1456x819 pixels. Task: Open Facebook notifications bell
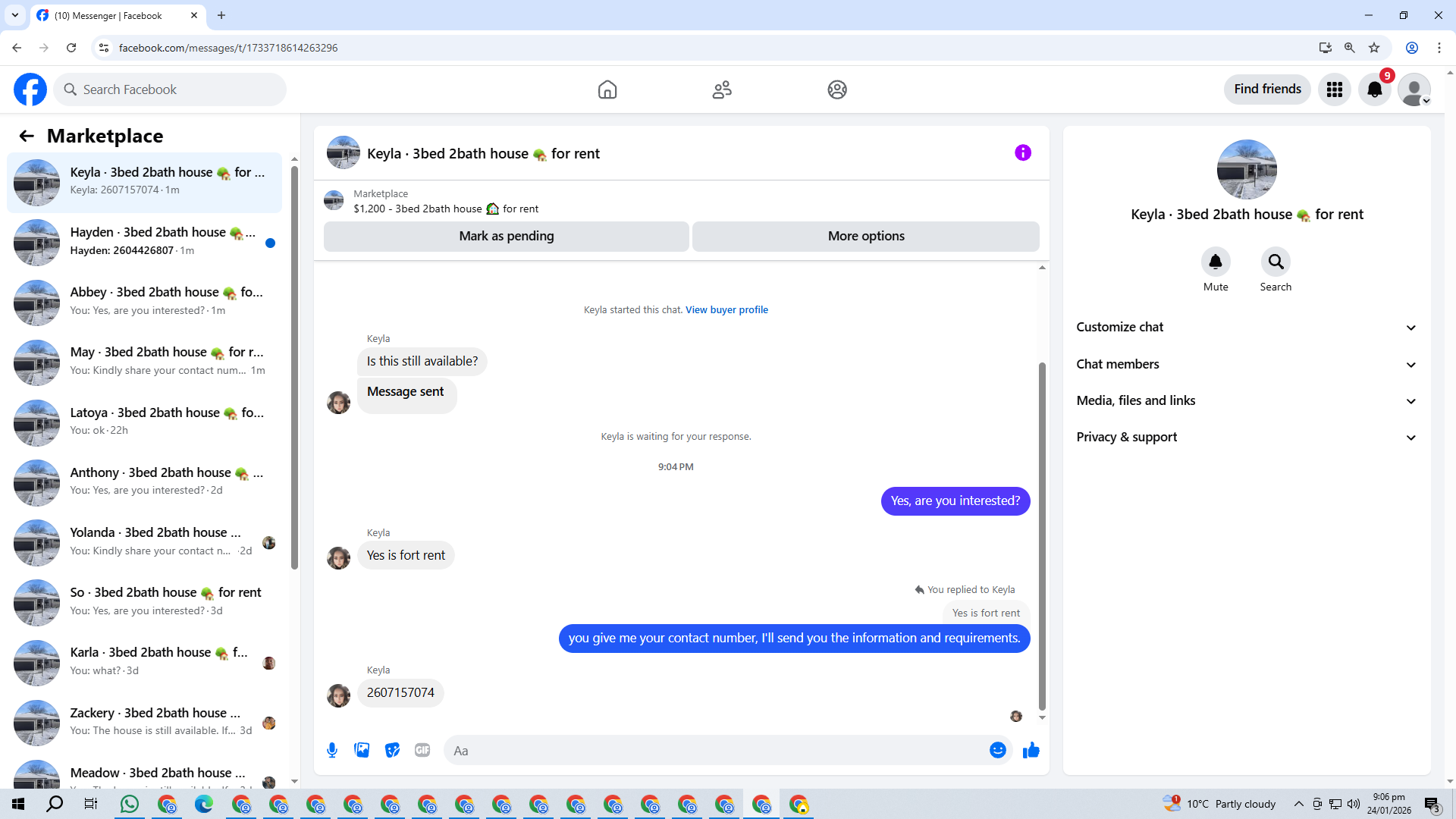(x=1374, y=89)
